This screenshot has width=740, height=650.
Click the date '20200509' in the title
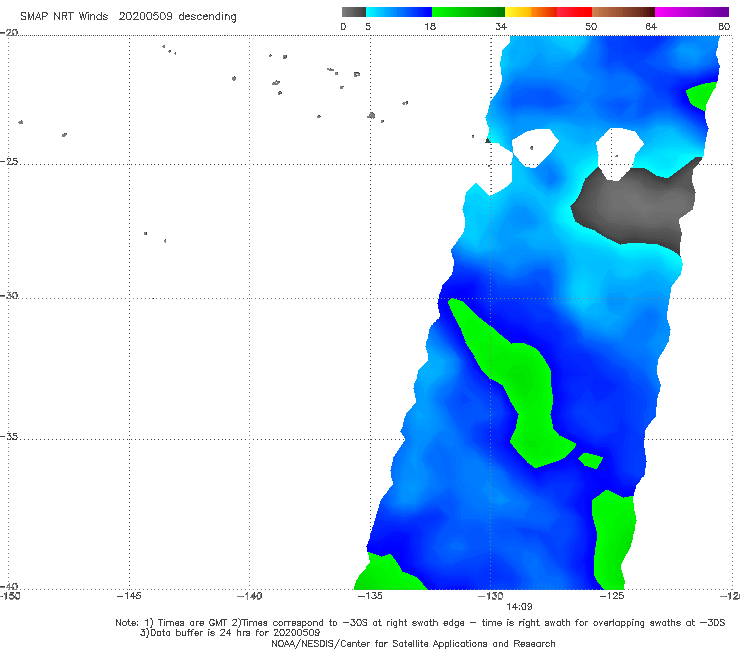(145, 17)
